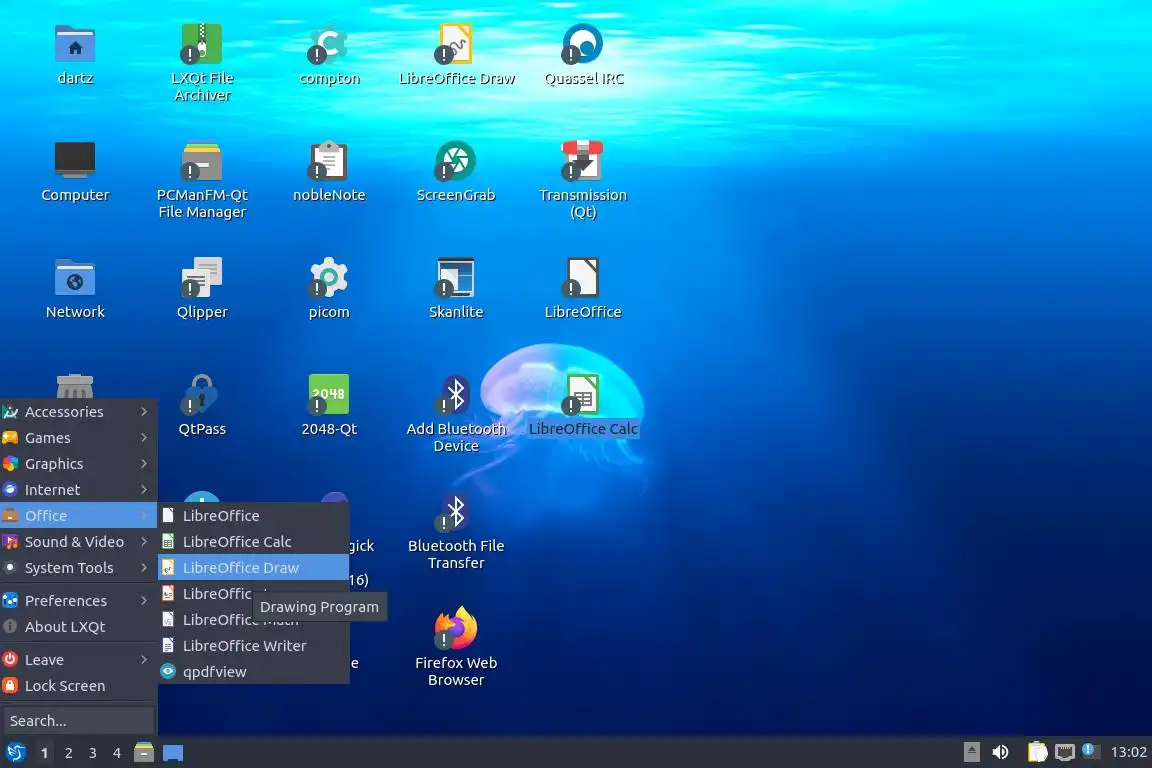1152x768 pixels.
Task: Select the Bluetooth File Transfer desktop icon
Action: (x=456, y=511)
